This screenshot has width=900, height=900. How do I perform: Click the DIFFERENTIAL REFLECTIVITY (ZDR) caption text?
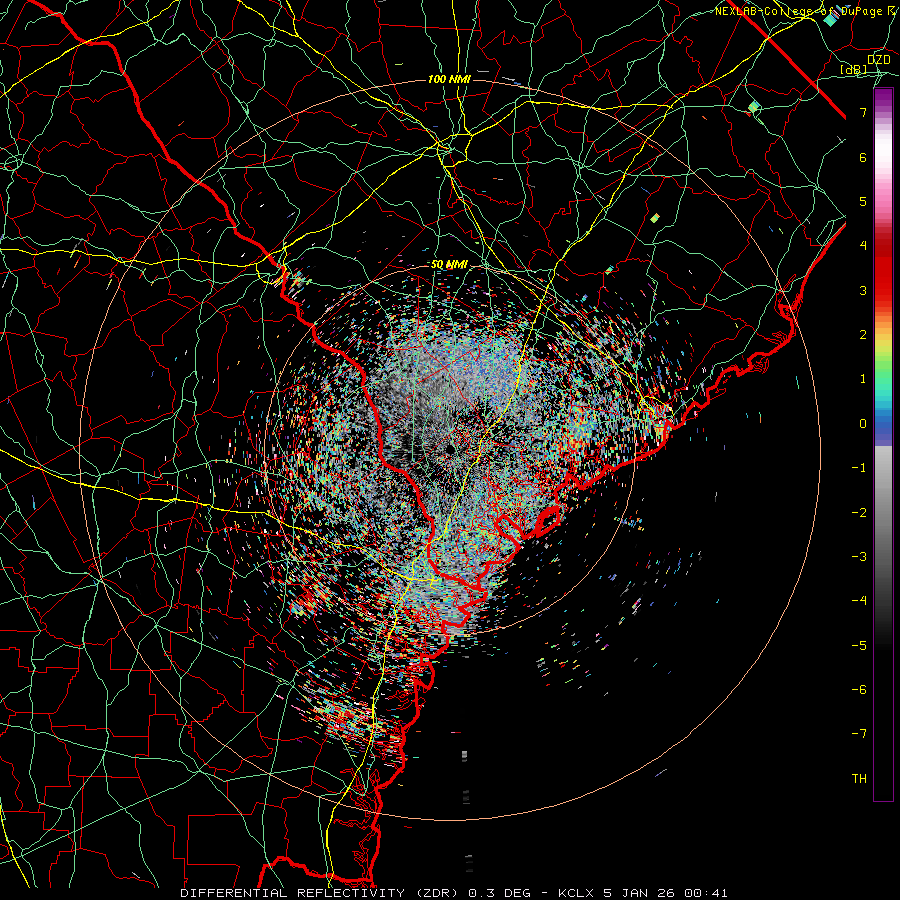pyautogui.click(x=320, y=893)
